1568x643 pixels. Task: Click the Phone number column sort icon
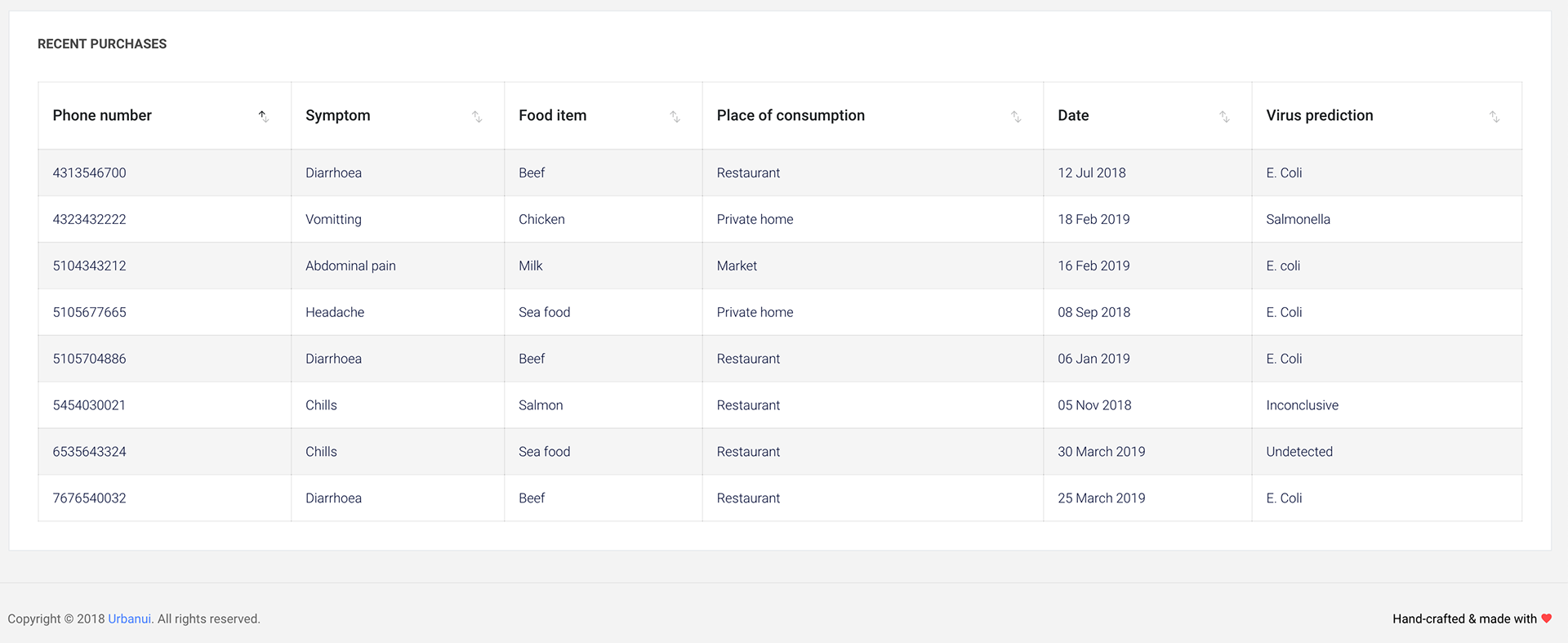point(264,116)
